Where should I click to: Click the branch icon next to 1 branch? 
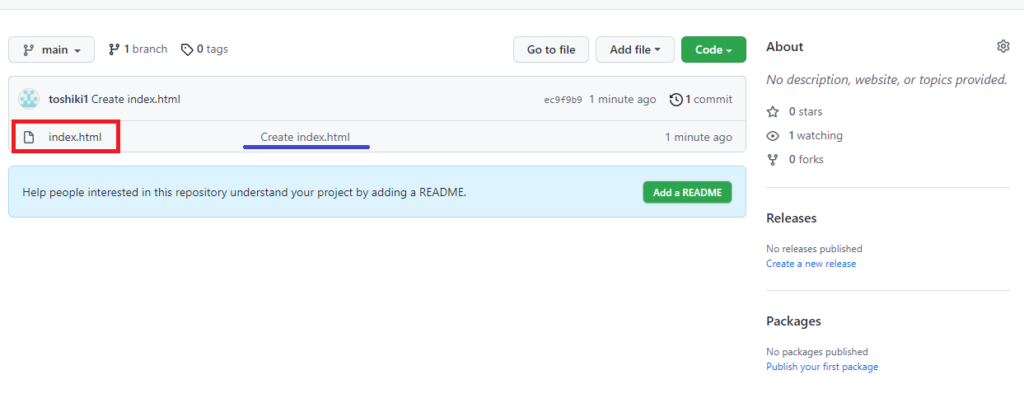pyautogui.click(x=114, y=49)
